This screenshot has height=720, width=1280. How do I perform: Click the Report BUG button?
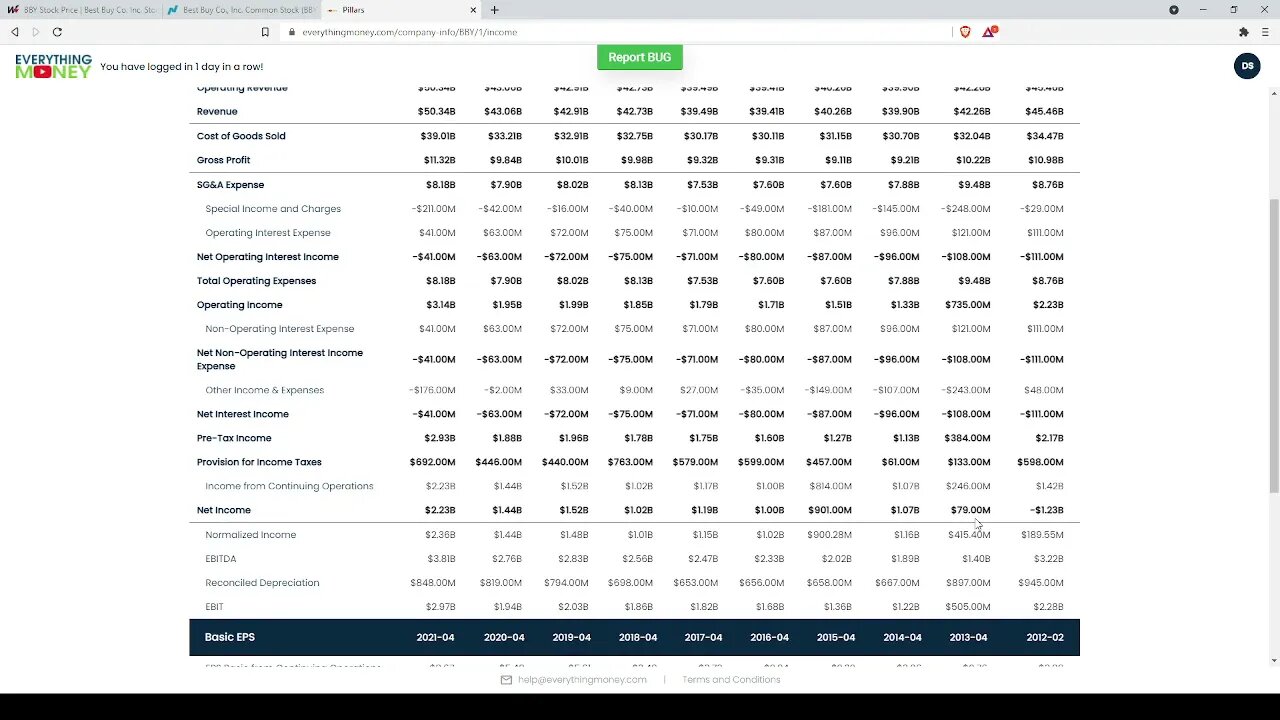(640, 57)
